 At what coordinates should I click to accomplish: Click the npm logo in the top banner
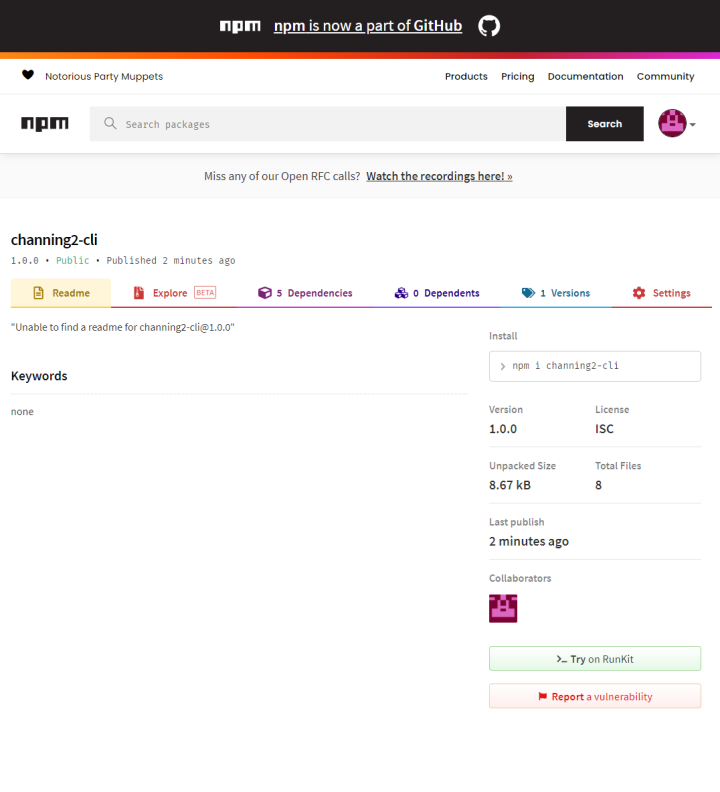click(240, 26)
